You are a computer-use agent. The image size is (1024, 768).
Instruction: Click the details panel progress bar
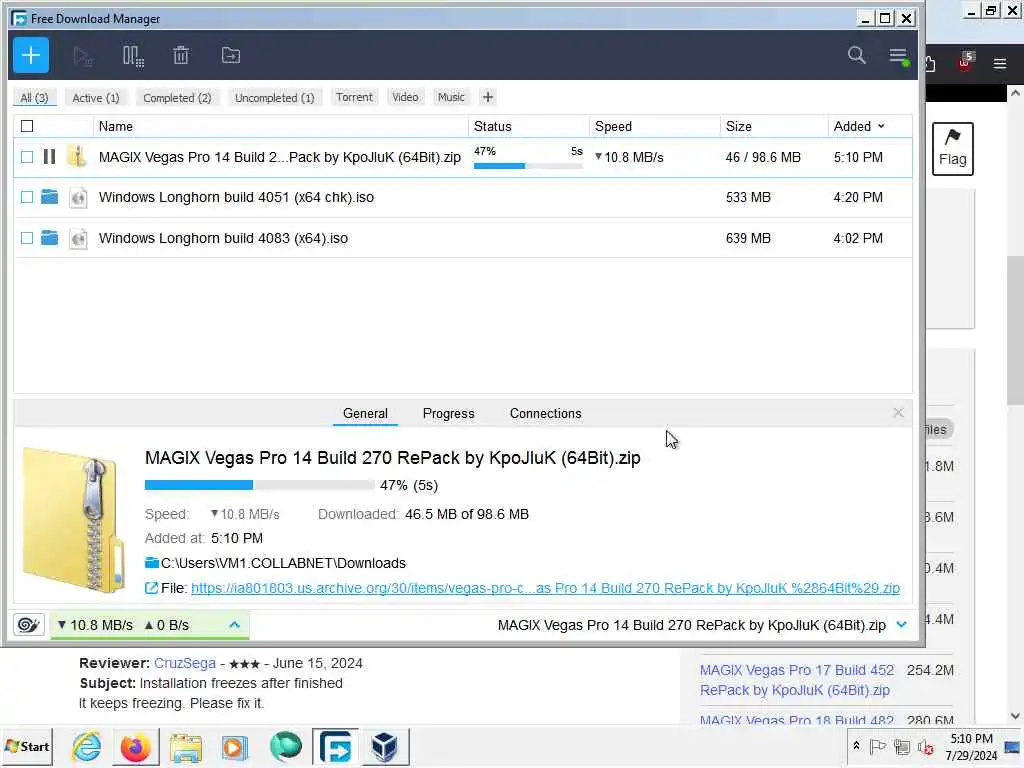259,485
